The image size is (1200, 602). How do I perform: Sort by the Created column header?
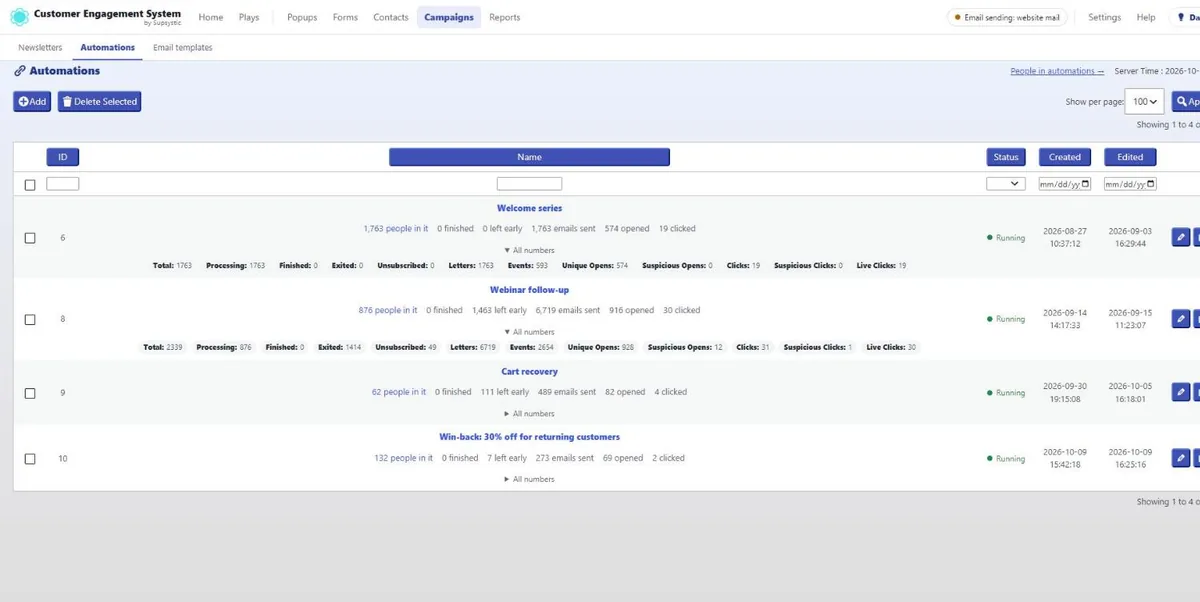(x=1065, y=157)
